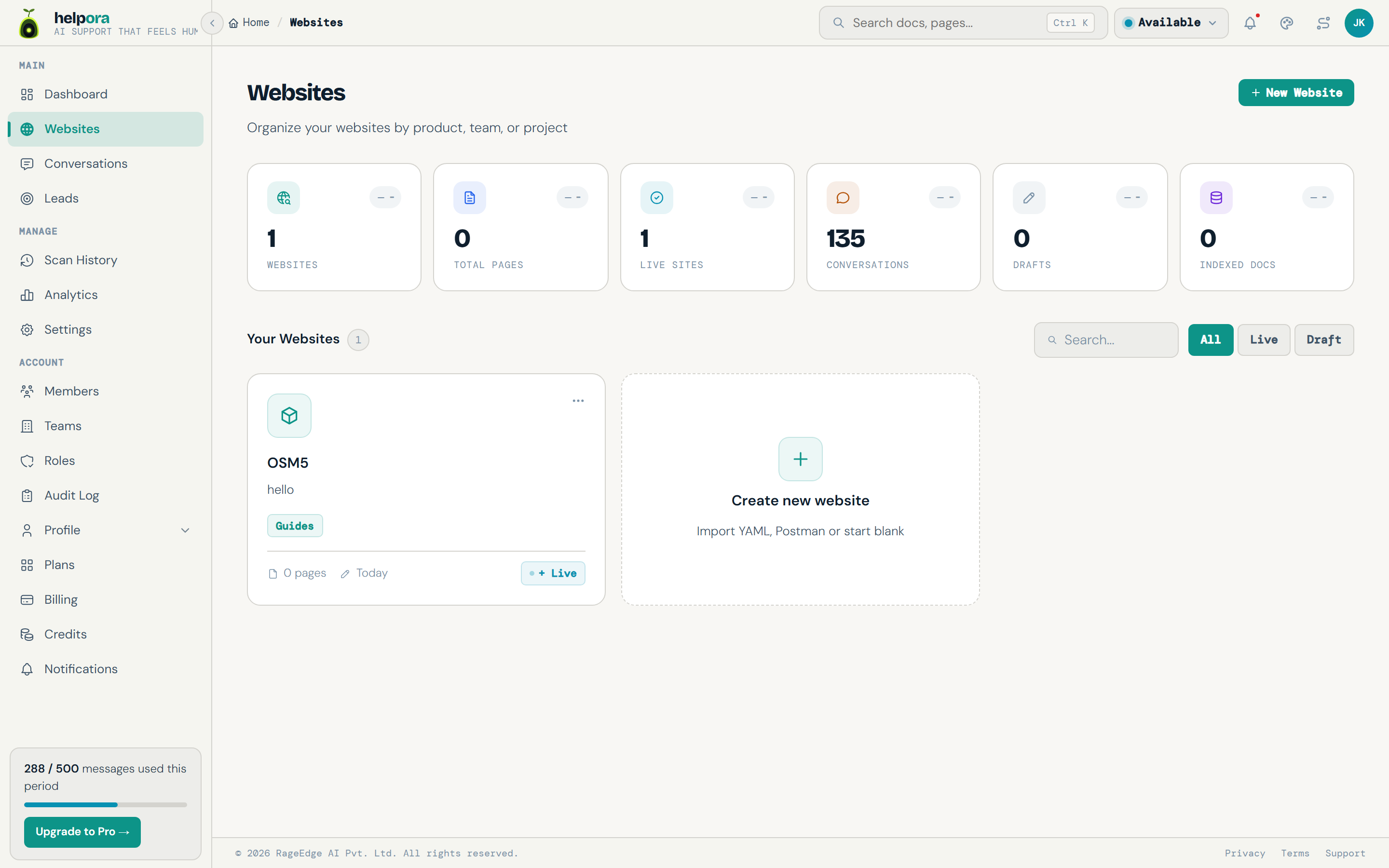The height and width of the screenshot is (868, 1389).
Task: Collapse the sidebar with the arrow button
Action: click(x=212, y=23)
